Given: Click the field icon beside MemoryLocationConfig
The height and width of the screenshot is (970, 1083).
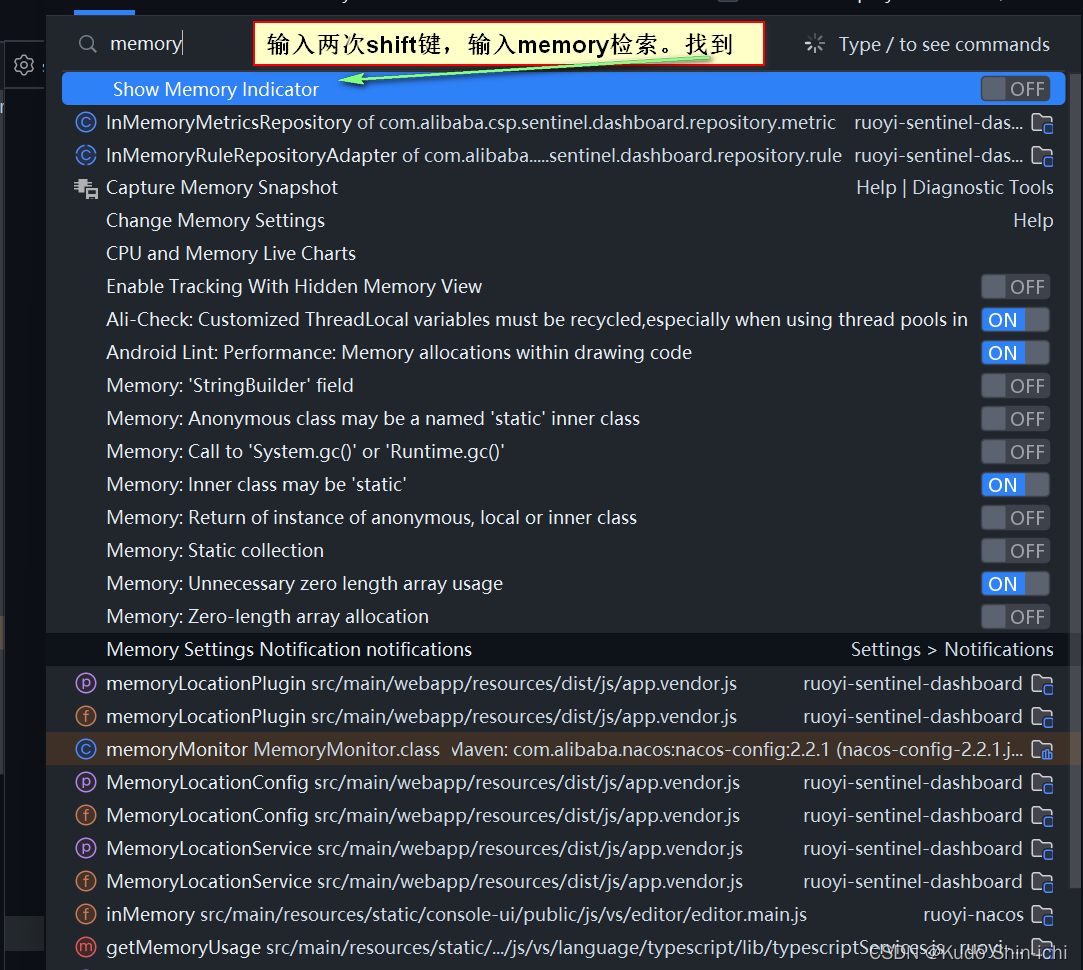Looking at the screenshot, I should click(x=85, y=815).
